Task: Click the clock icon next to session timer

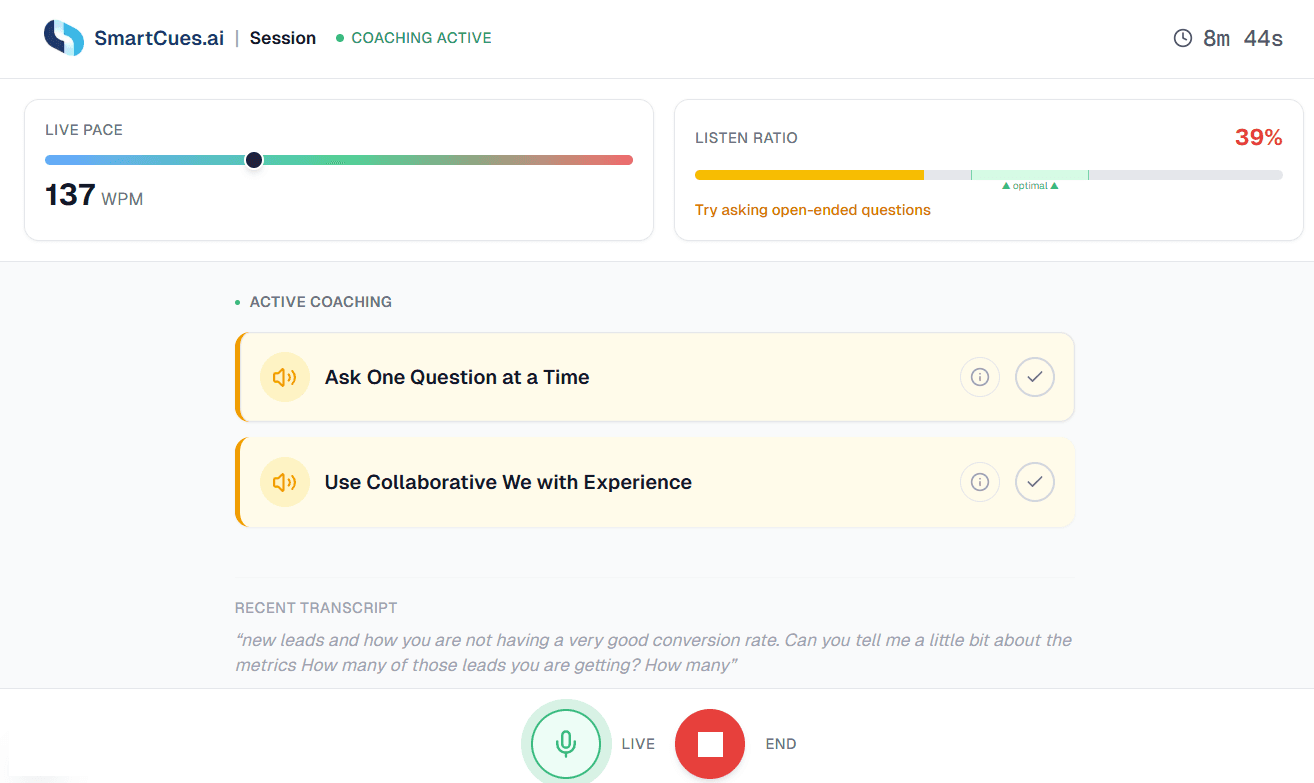Action: pyautogui.click(x=1182, y=37)
